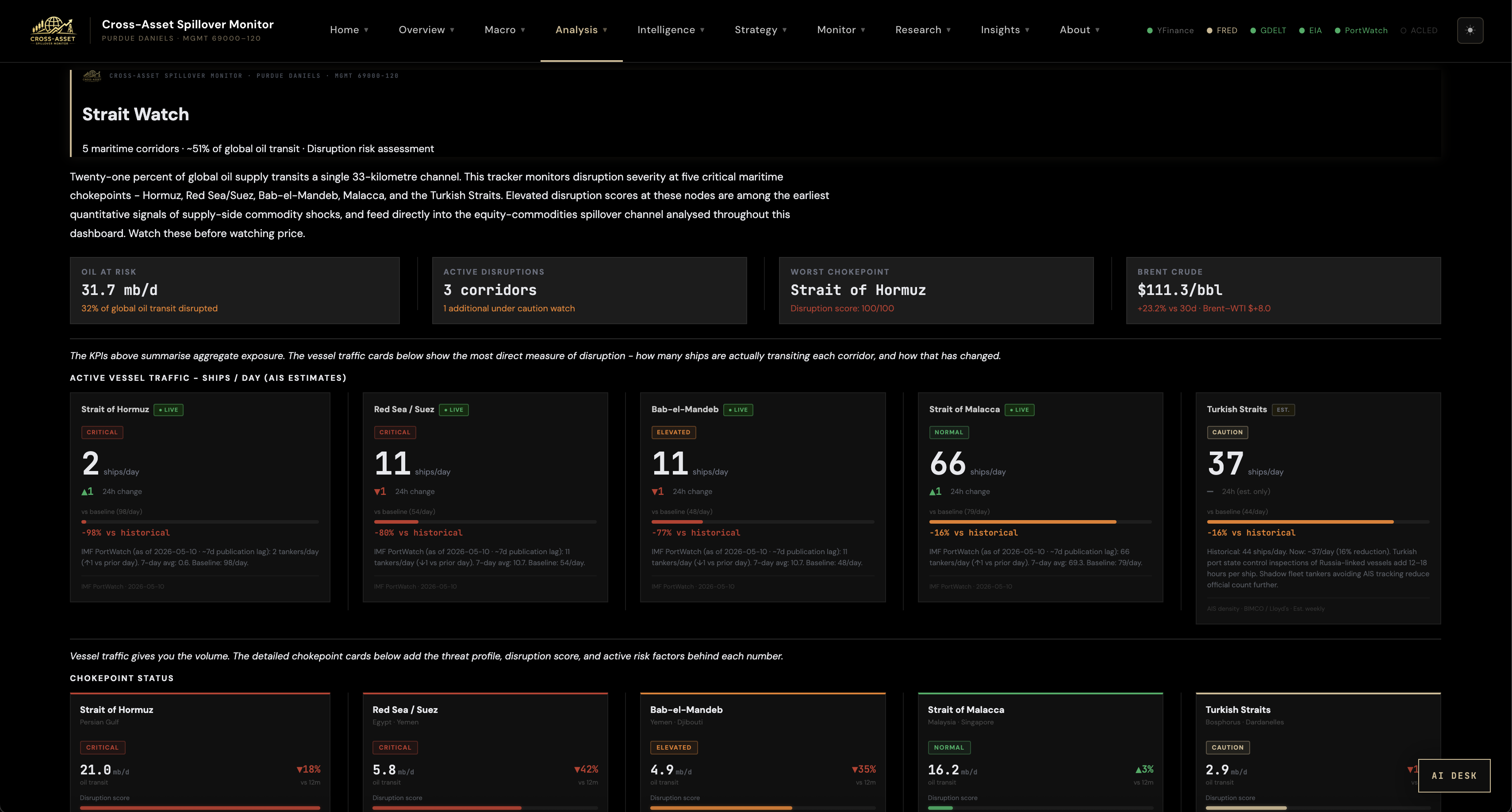Screen dimensions: 1512x812
Task: Click CAUTION tag on Turkish Straits traffic card
Action: [1227, 433]
